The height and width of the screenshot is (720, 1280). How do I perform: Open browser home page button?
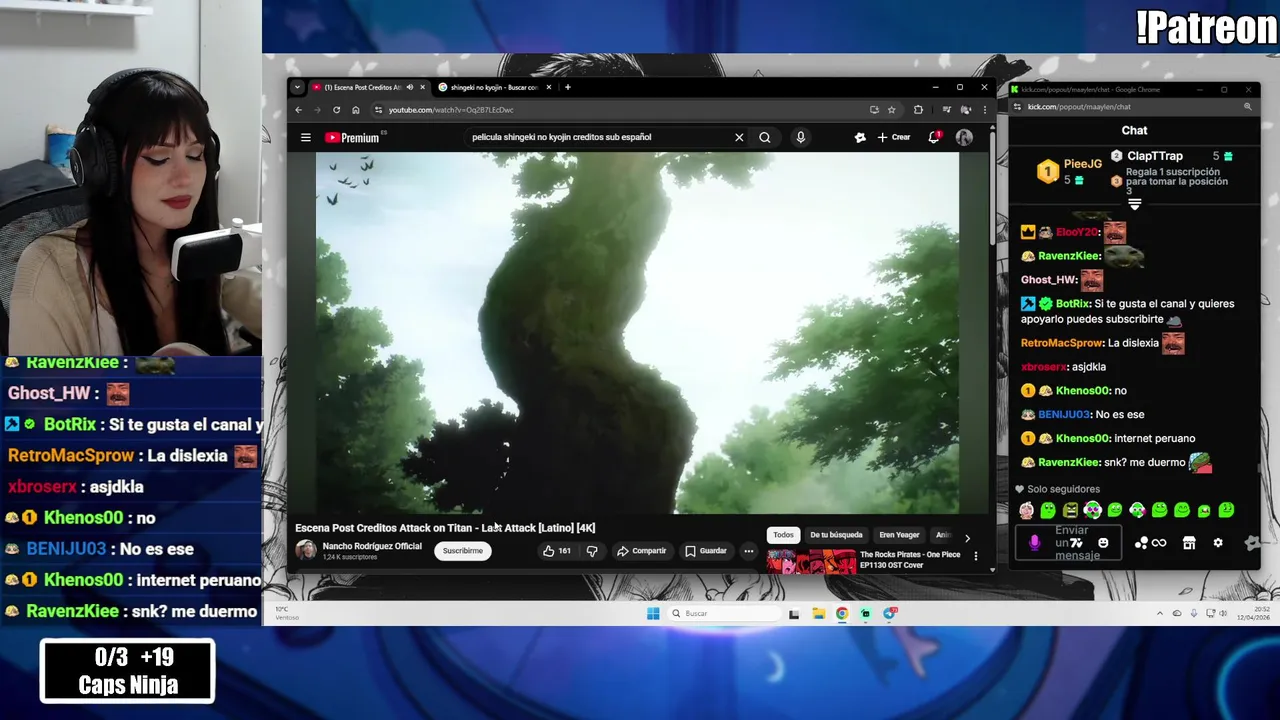pyautogui.click(x=355, y=110)
